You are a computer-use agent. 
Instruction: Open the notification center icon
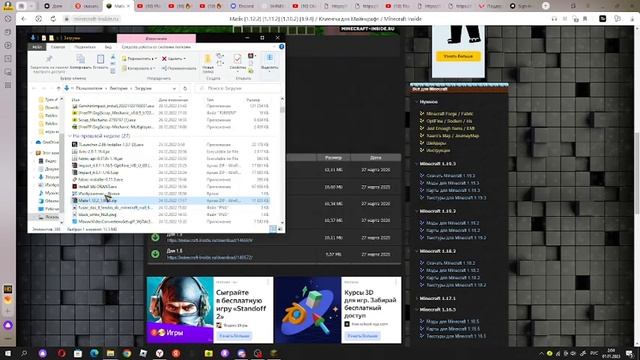point(630,353)
